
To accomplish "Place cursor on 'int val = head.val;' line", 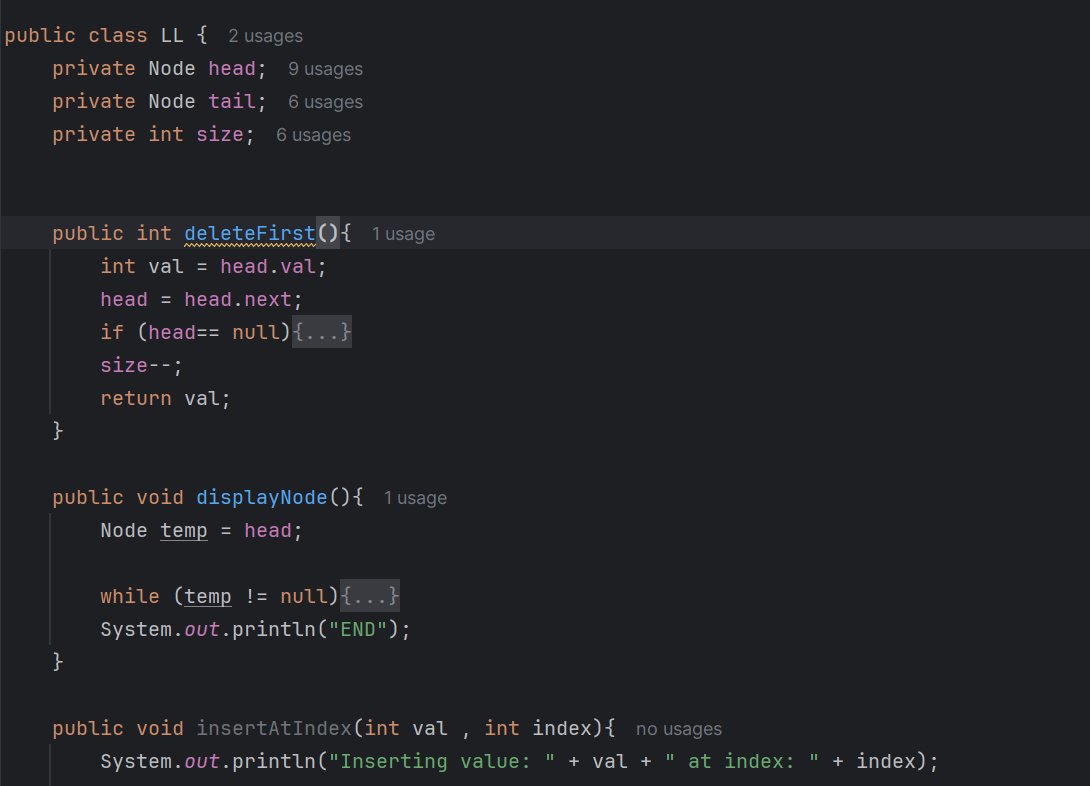I will coord(213,267).
